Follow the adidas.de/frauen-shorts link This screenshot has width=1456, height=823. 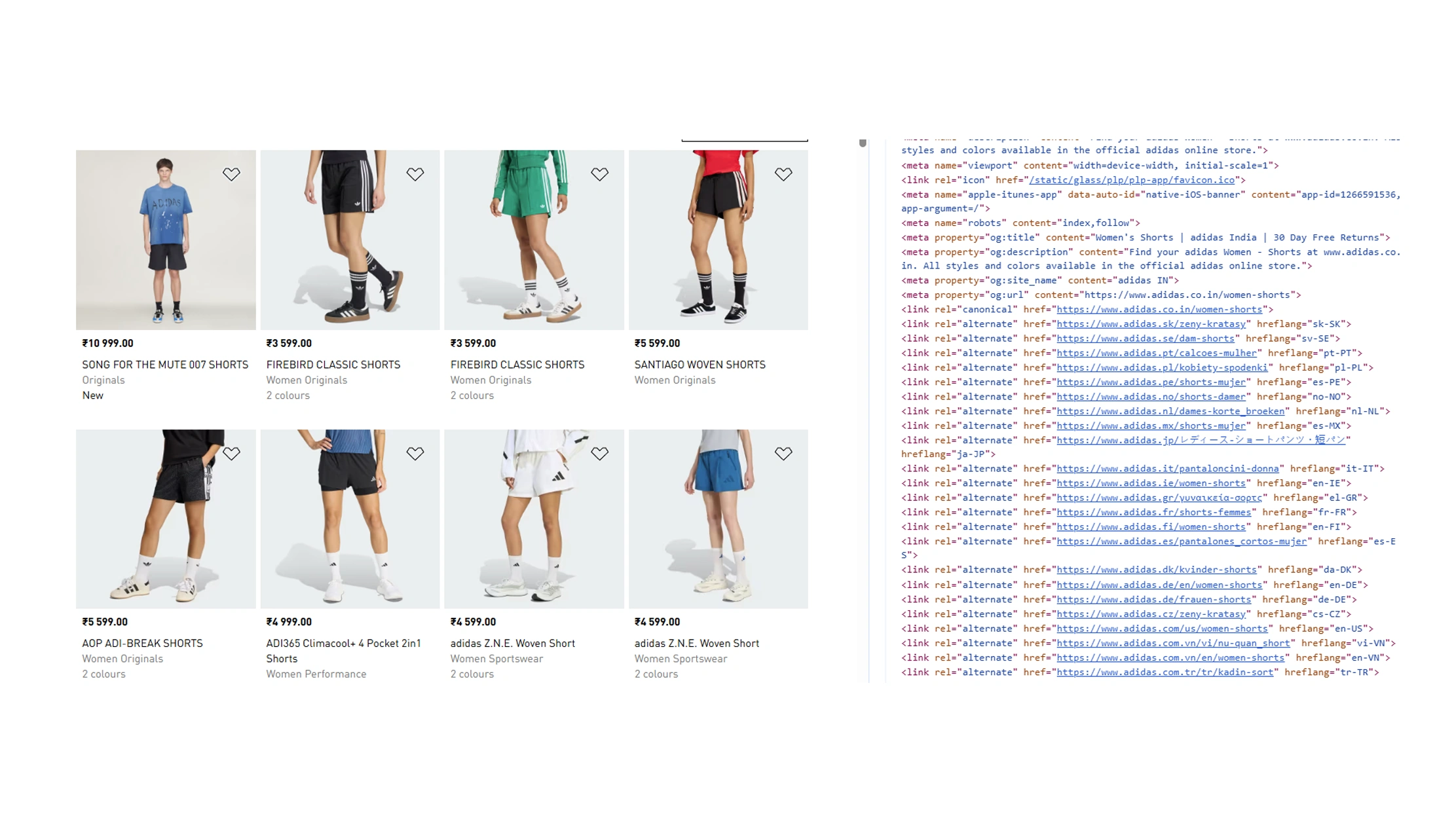tap(1153, 600)
